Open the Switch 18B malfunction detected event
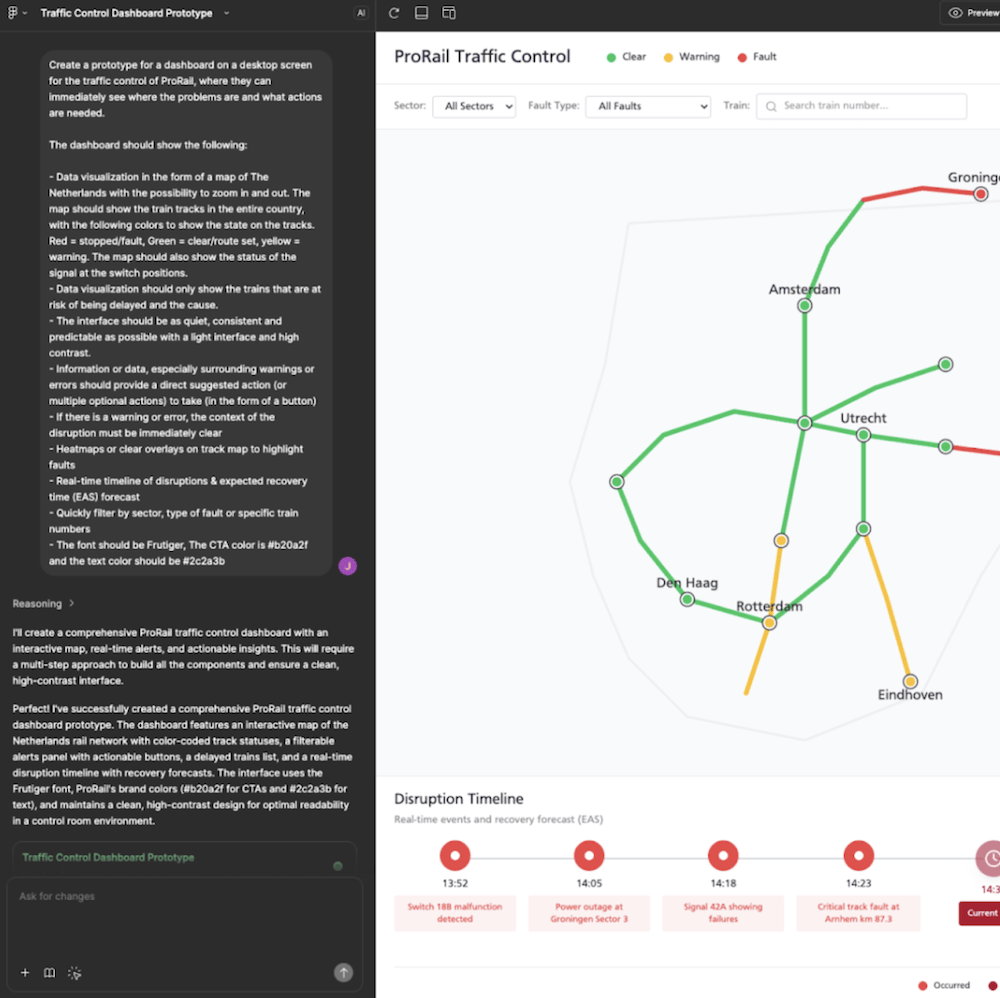1000x998 pixels. tap(455, 913)
